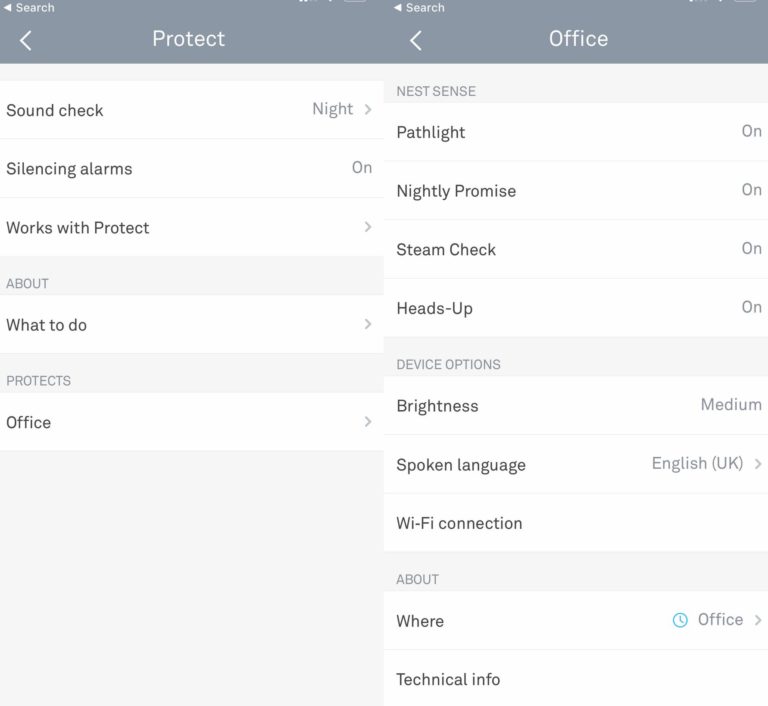
Task: Tap the ABOUT header on the Office screen
Action: (x=417, y=580)
